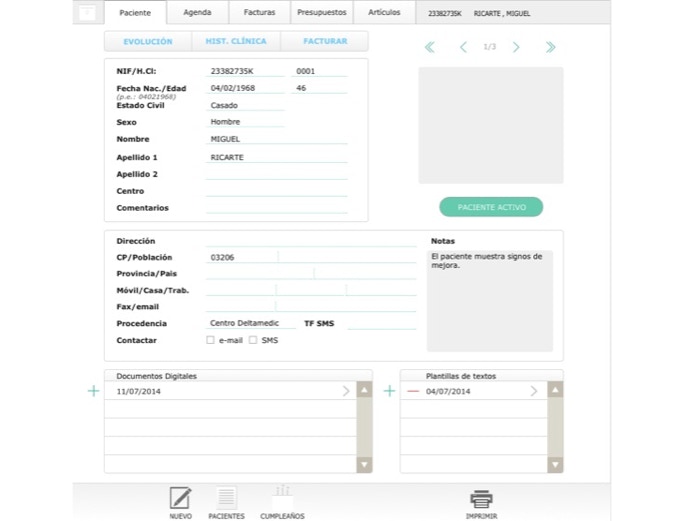Jump to last patient record with double arrow
This screenshot has height=521, width=684.
point(550,47)
